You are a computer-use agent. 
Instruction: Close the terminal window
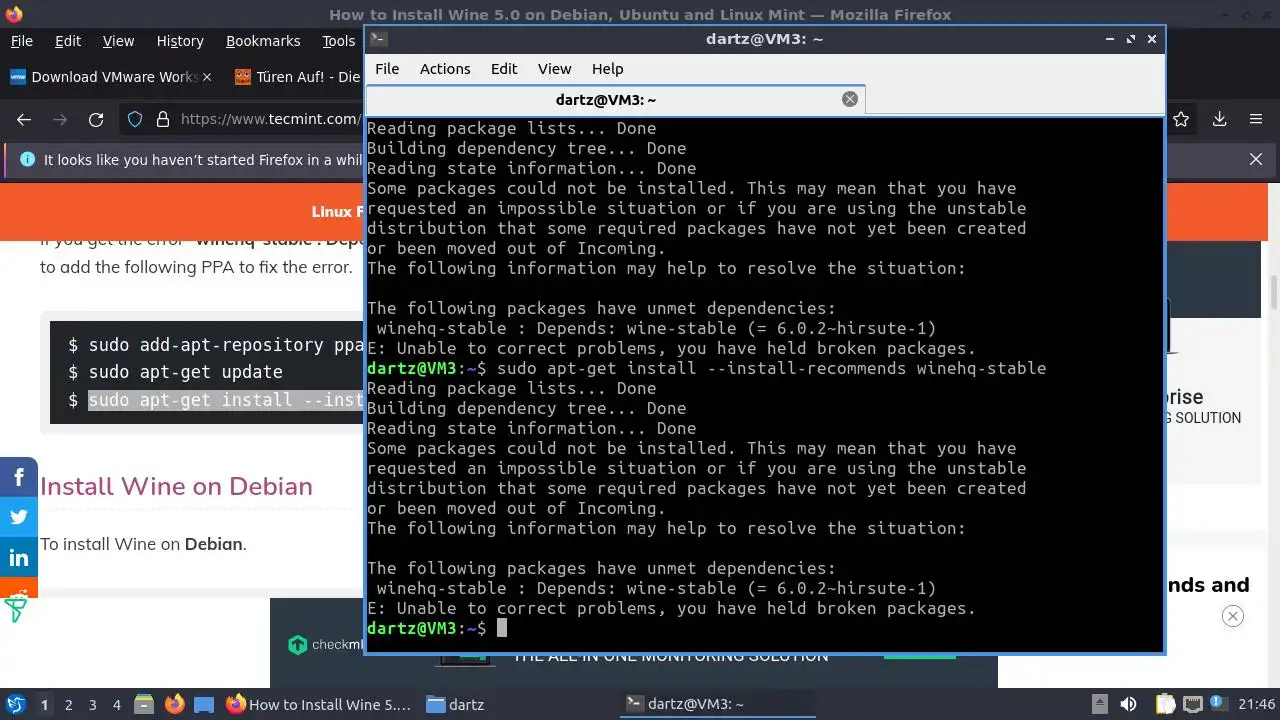(x=1152, y=39)
